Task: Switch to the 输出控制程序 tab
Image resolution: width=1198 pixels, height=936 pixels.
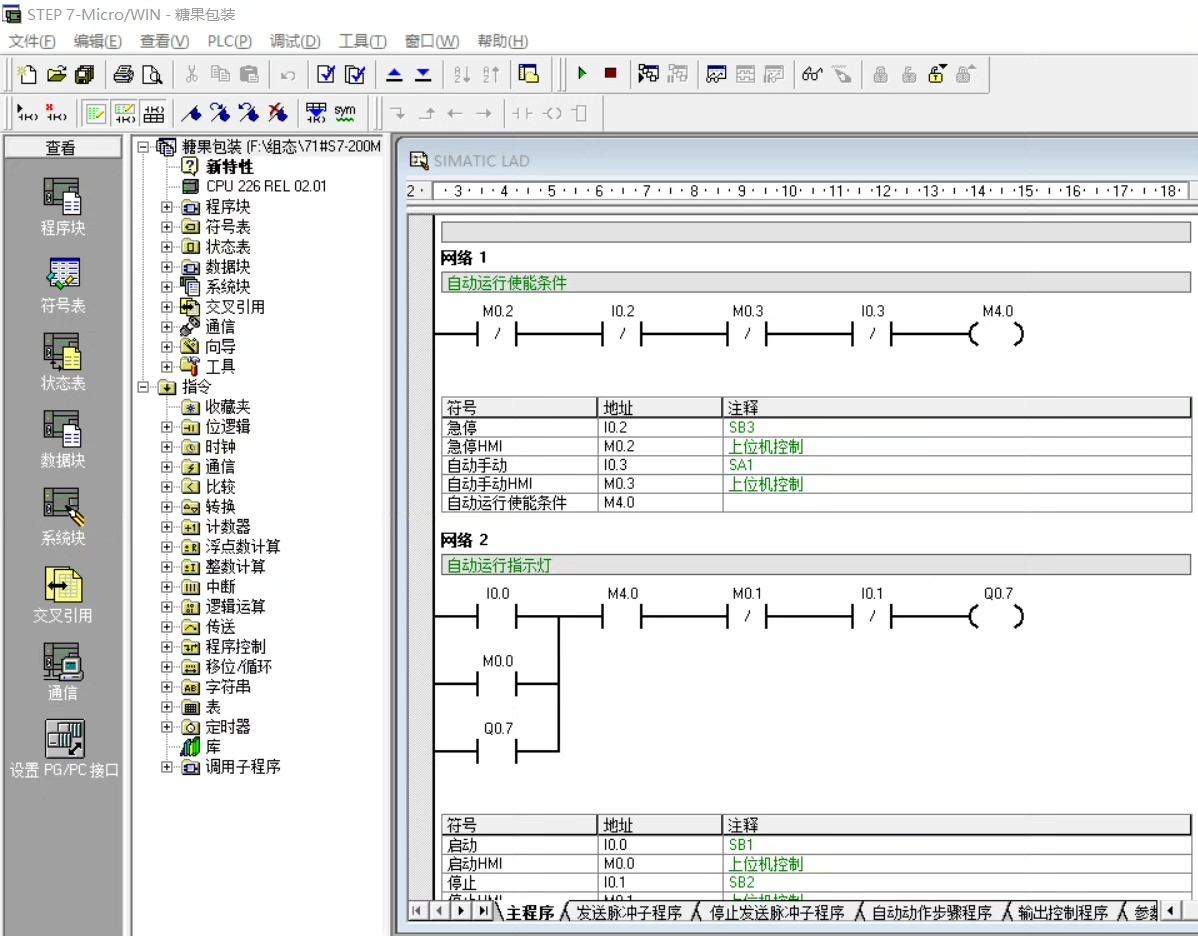Action: tap(1063, 912)
